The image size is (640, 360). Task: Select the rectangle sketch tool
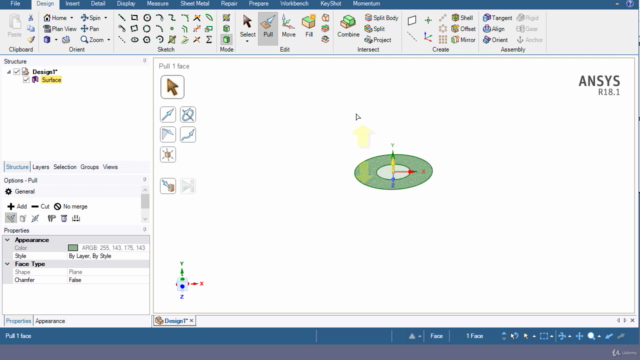[134, 18]
